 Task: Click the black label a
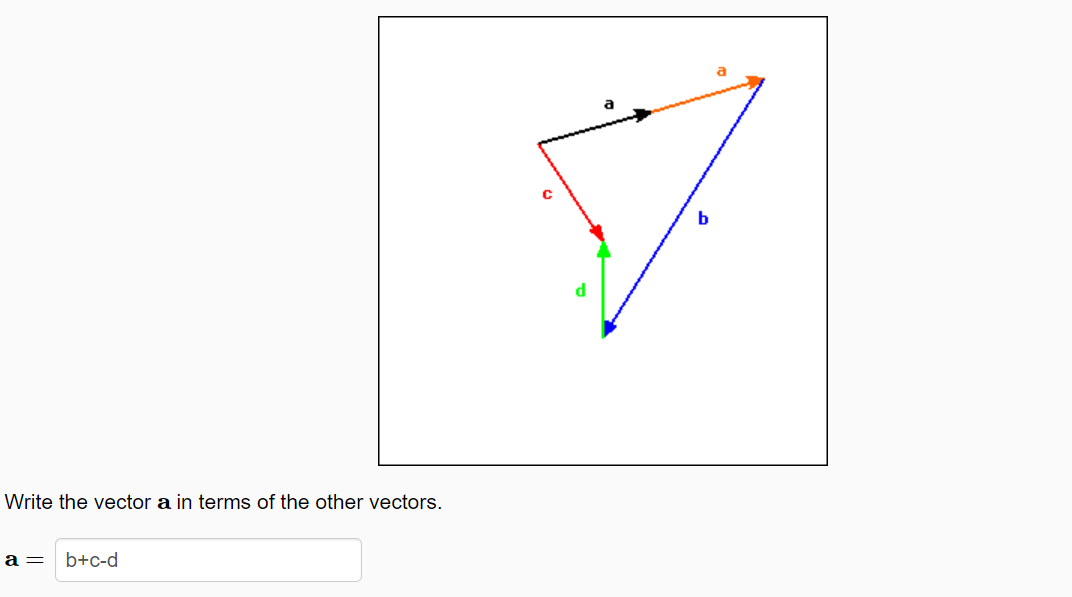(x=608, y=102)
